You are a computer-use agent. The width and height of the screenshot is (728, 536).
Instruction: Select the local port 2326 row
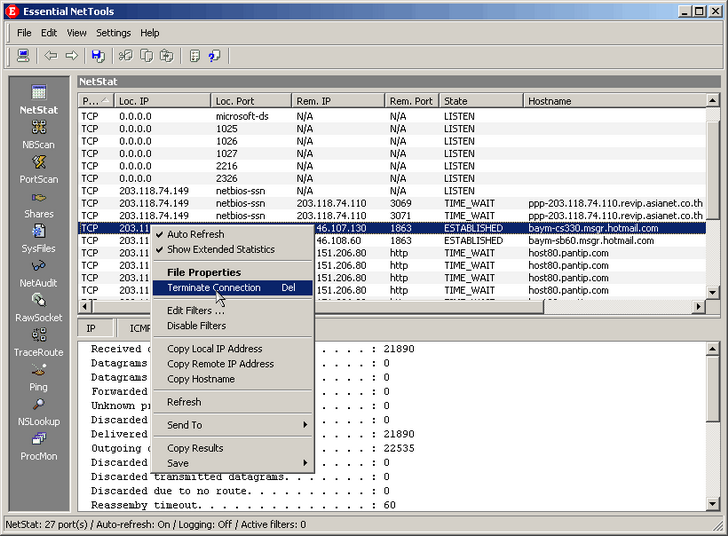392,178
